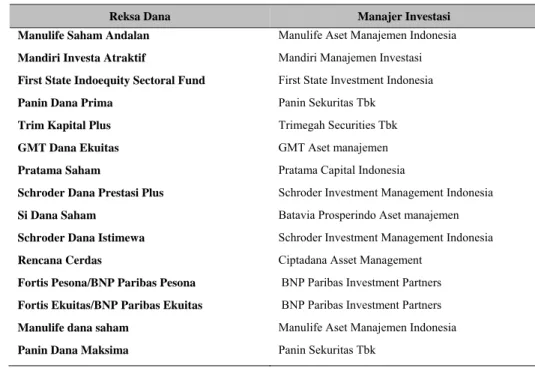Click the Manajer Investasi column header
The image size is (535, 368).
(404, 16)
